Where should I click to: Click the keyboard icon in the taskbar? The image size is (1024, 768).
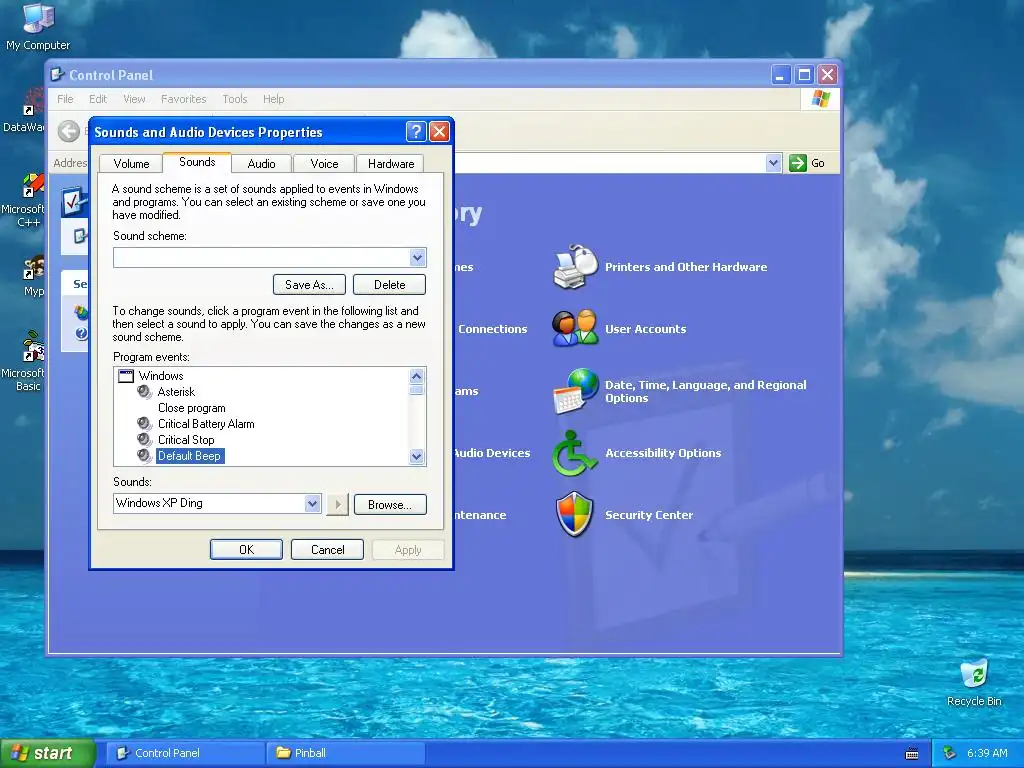pos(912,754)
